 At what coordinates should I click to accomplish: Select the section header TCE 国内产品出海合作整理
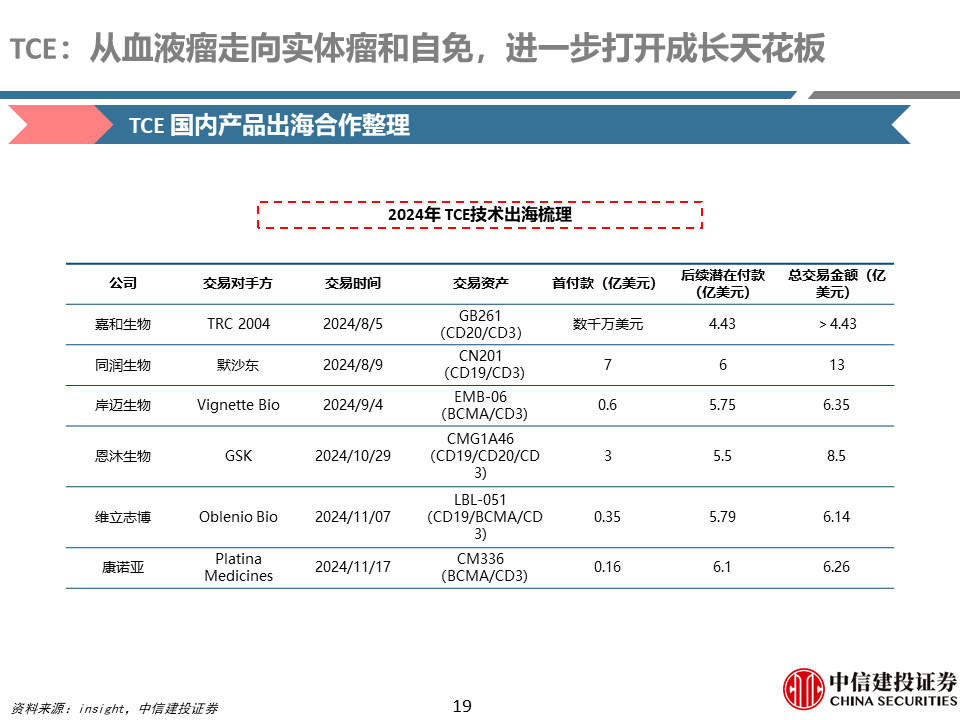(269, 125)
